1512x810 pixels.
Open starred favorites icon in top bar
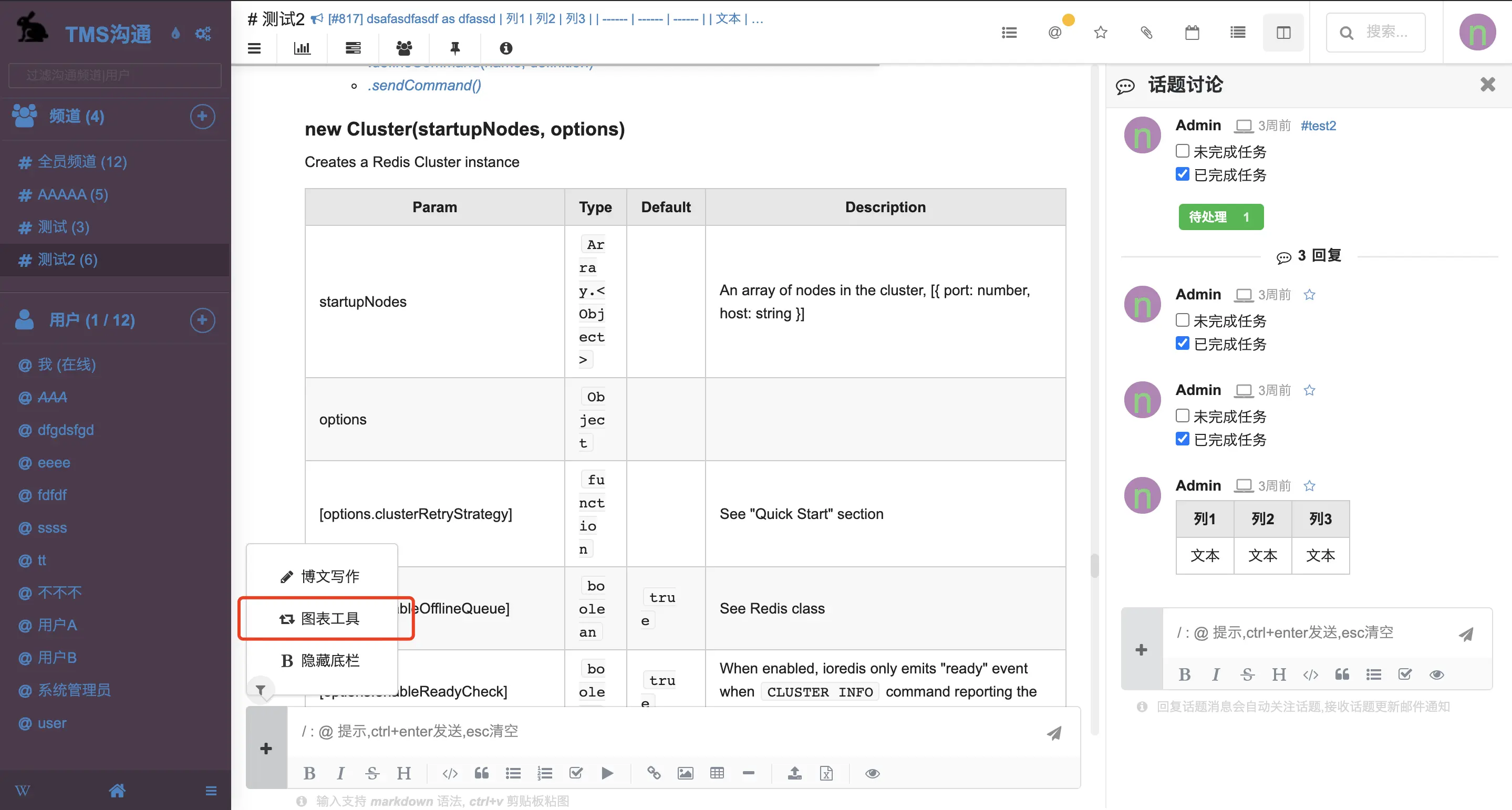(1101, 33)
